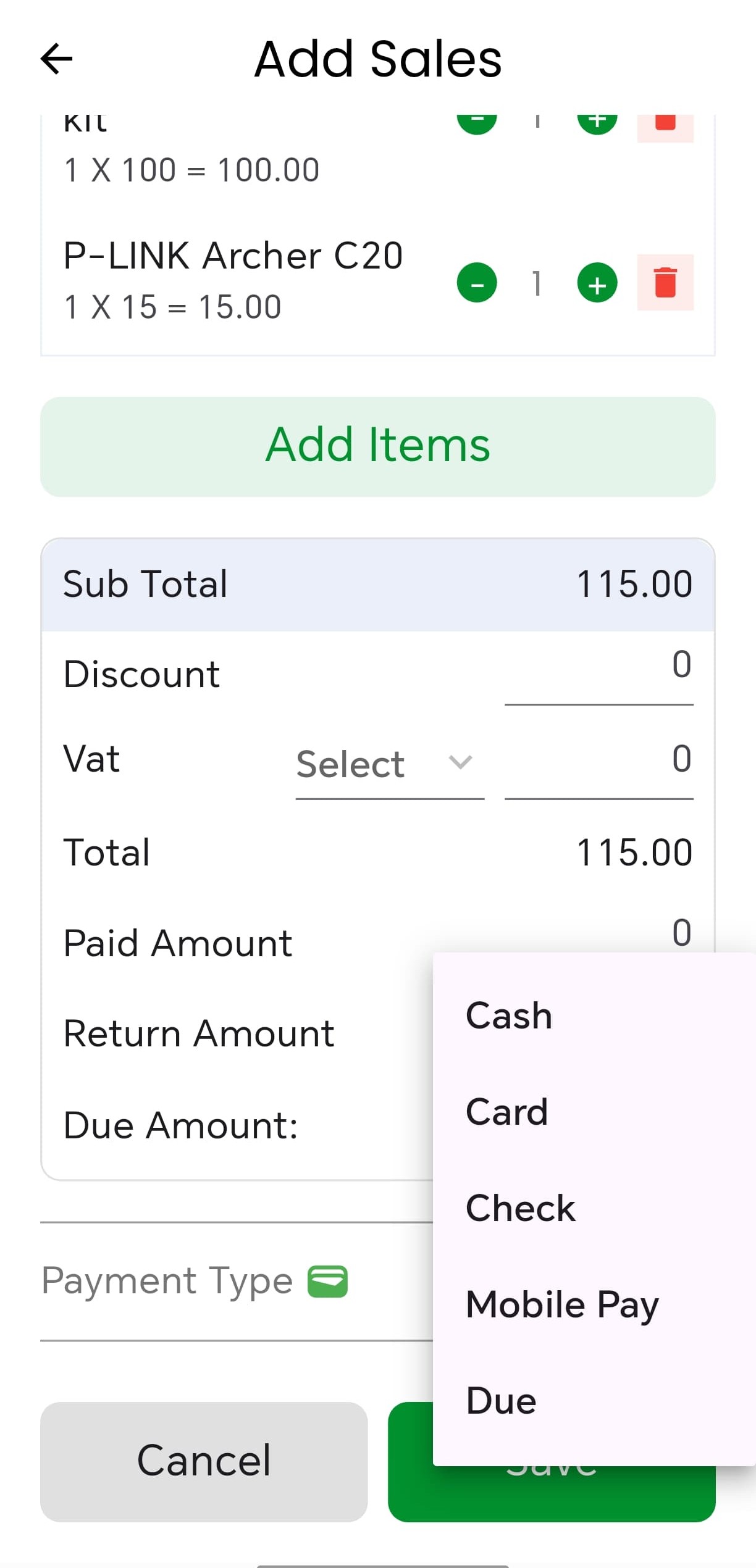Select Mobile Pay from the list
The image size is (756, 1568).
(562, 1304)
